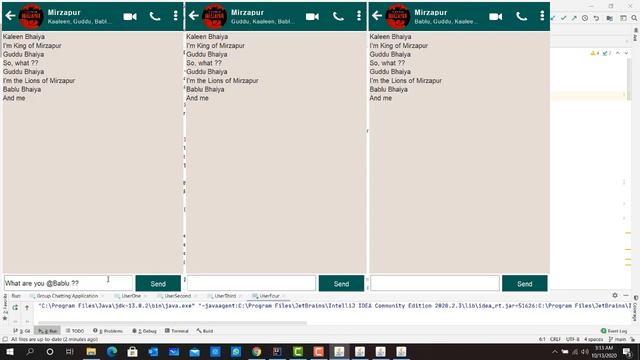The height and width of the screenshot is (360, 640).
Task: Hide the Run panel with minimize dash
Action: point(626,296)
